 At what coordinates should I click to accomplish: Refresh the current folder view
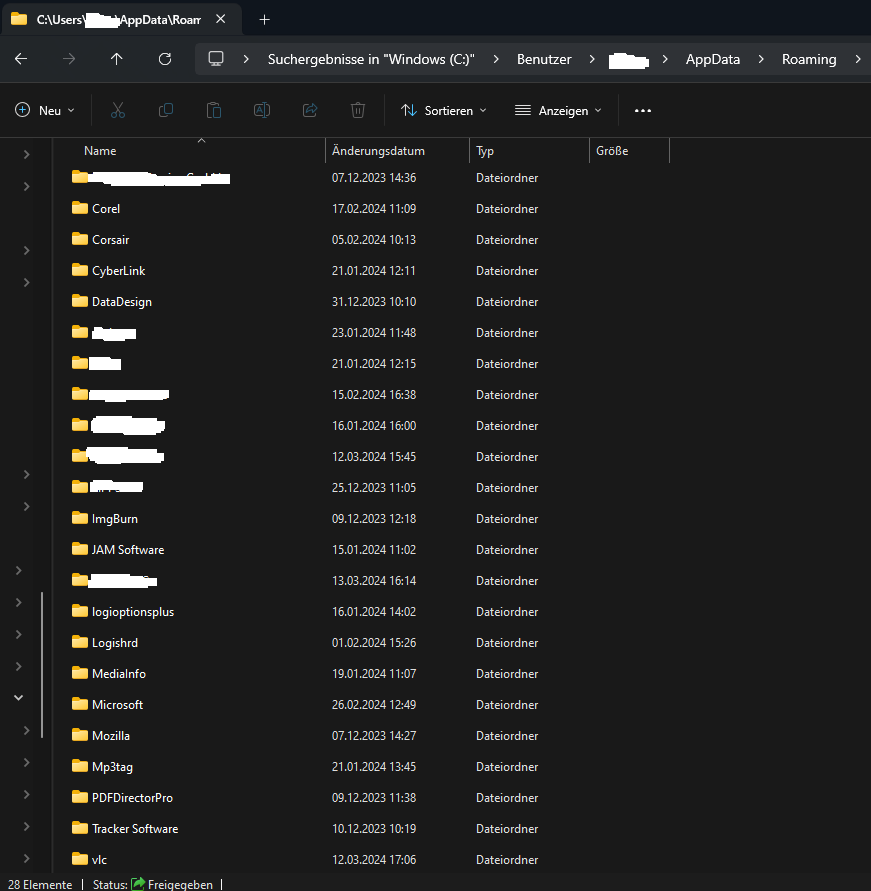point(165,59)
